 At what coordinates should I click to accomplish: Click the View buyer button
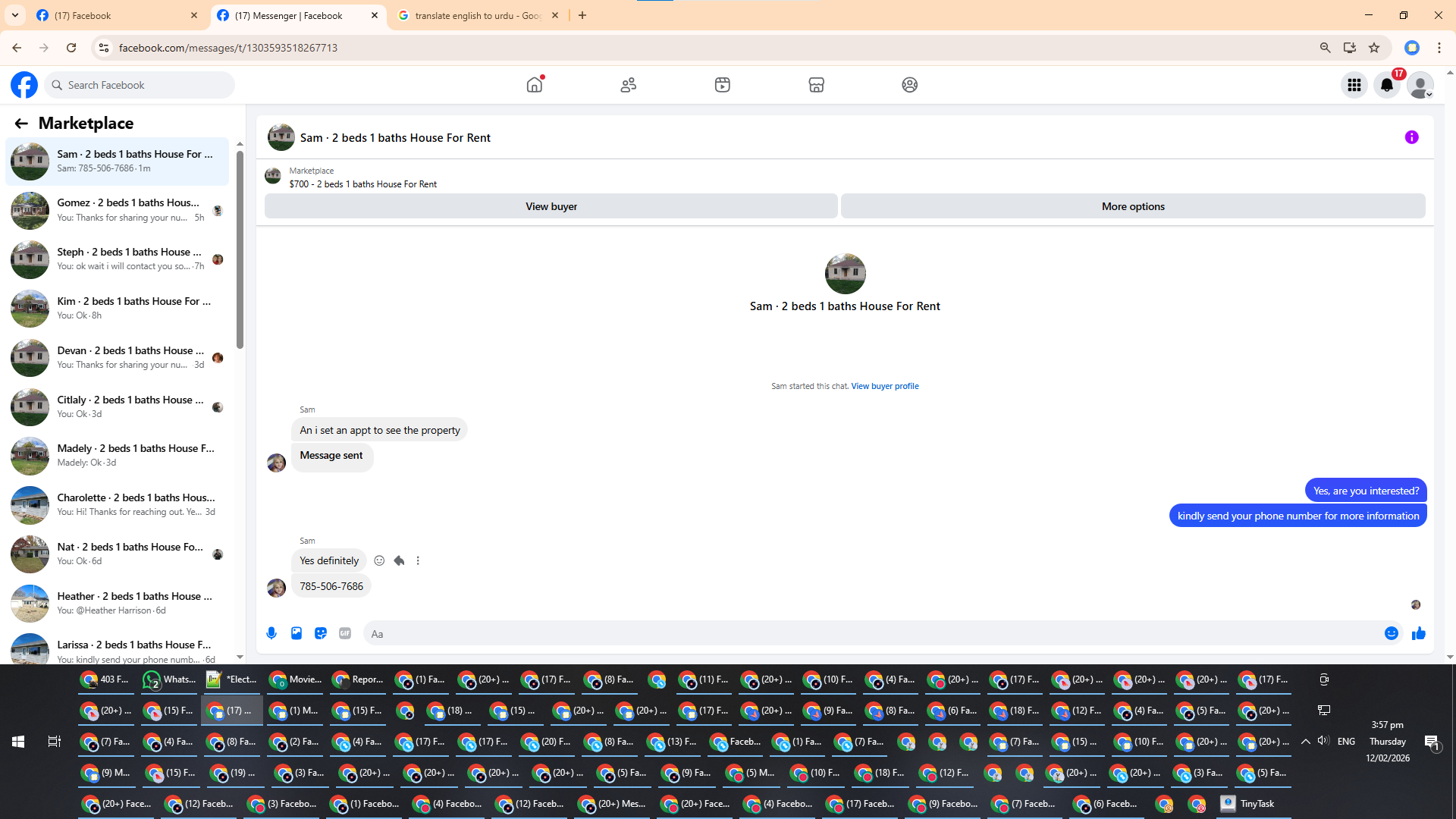click(551, 206)
